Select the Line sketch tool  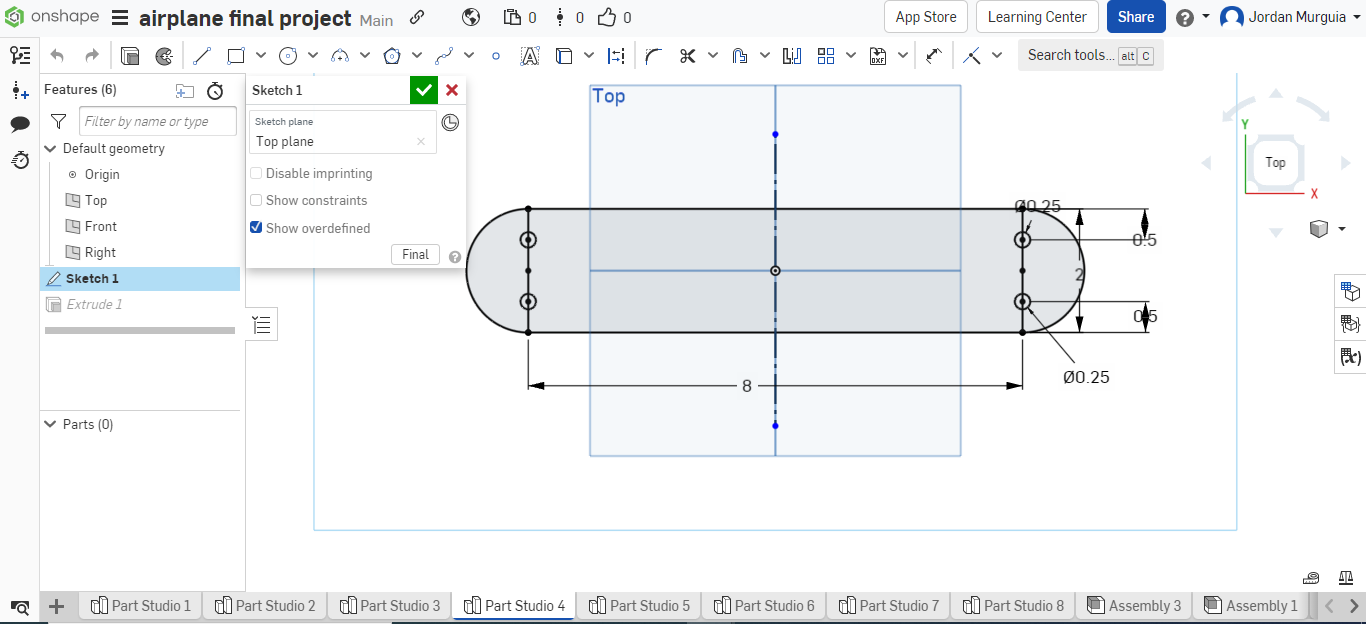click(200, 55)
